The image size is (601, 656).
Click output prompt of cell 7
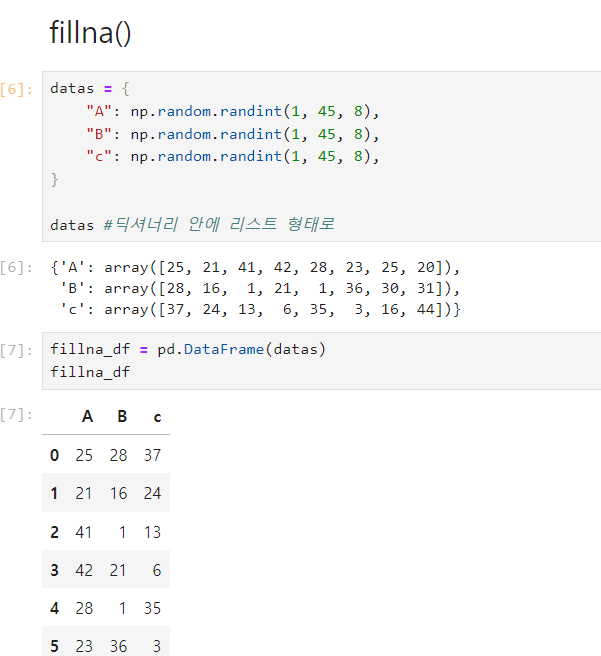point(16,415)
